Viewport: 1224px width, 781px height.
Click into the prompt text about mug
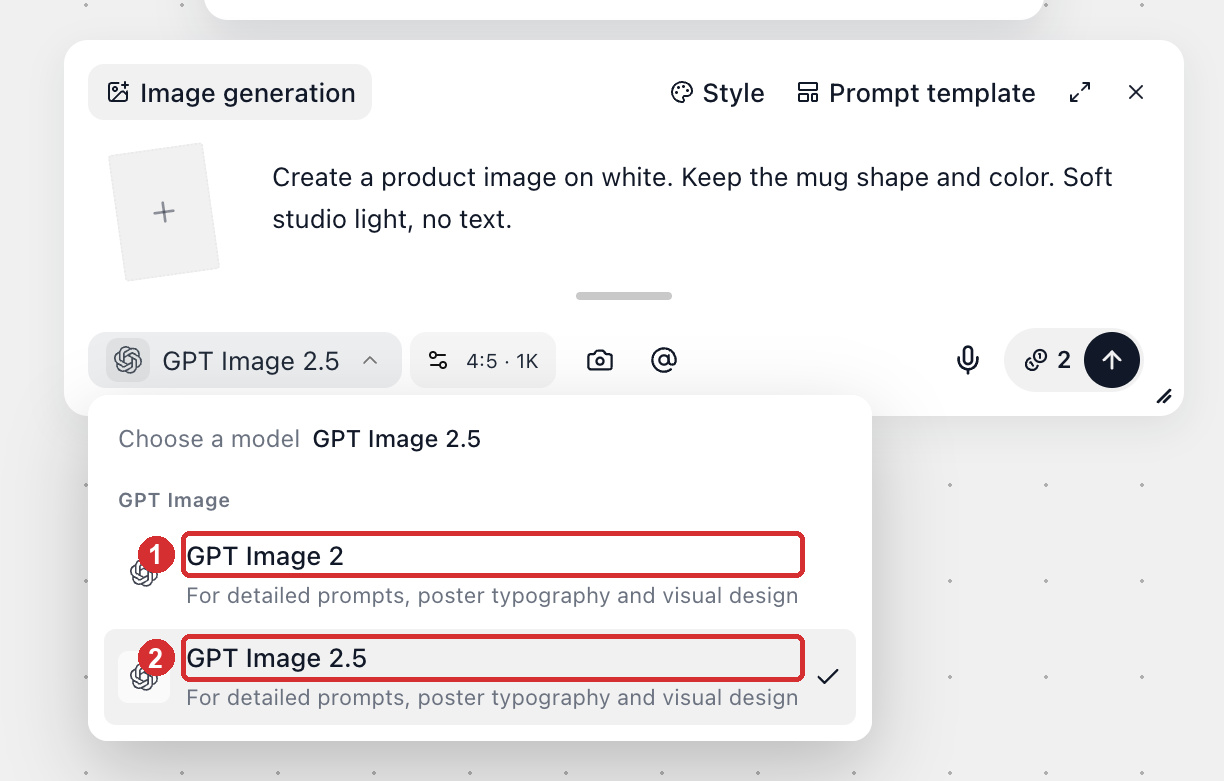pyautogui.click(x=692, y=198)
